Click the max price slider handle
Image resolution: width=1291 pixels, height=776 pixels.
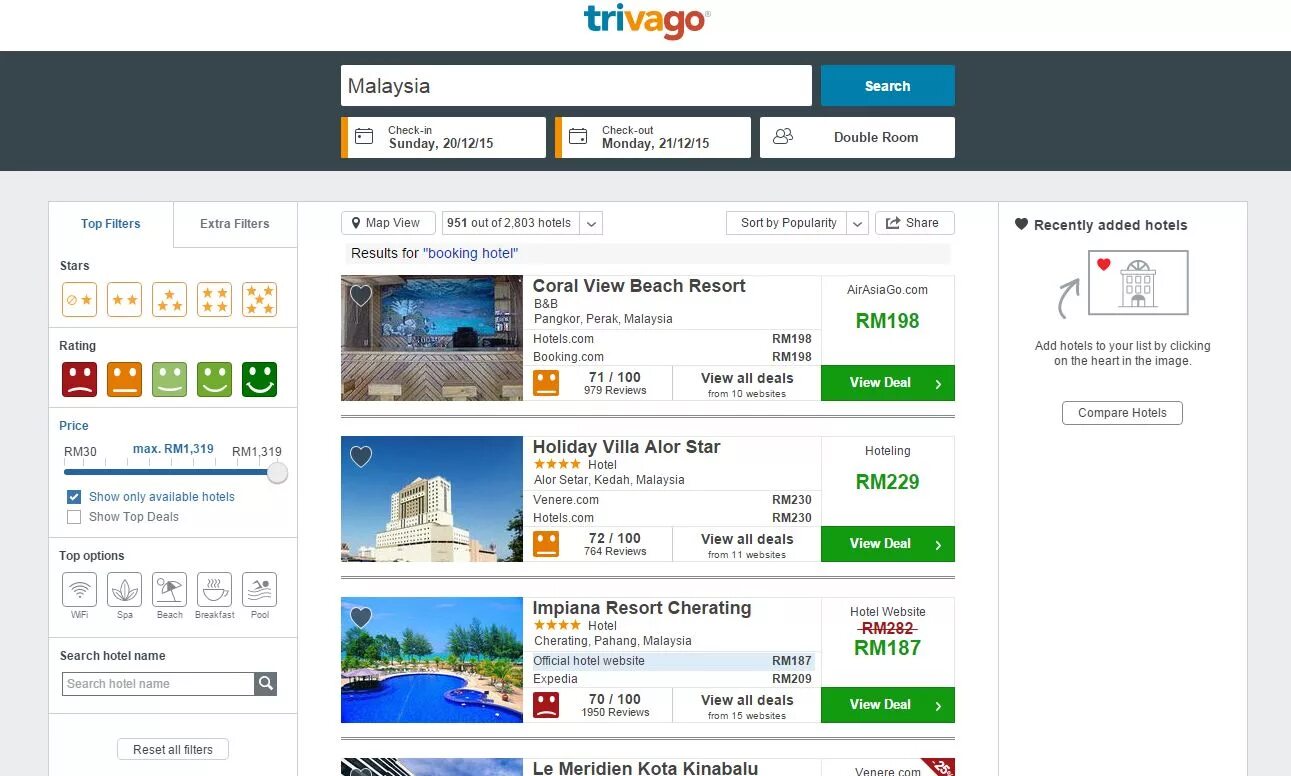point(277,473)
